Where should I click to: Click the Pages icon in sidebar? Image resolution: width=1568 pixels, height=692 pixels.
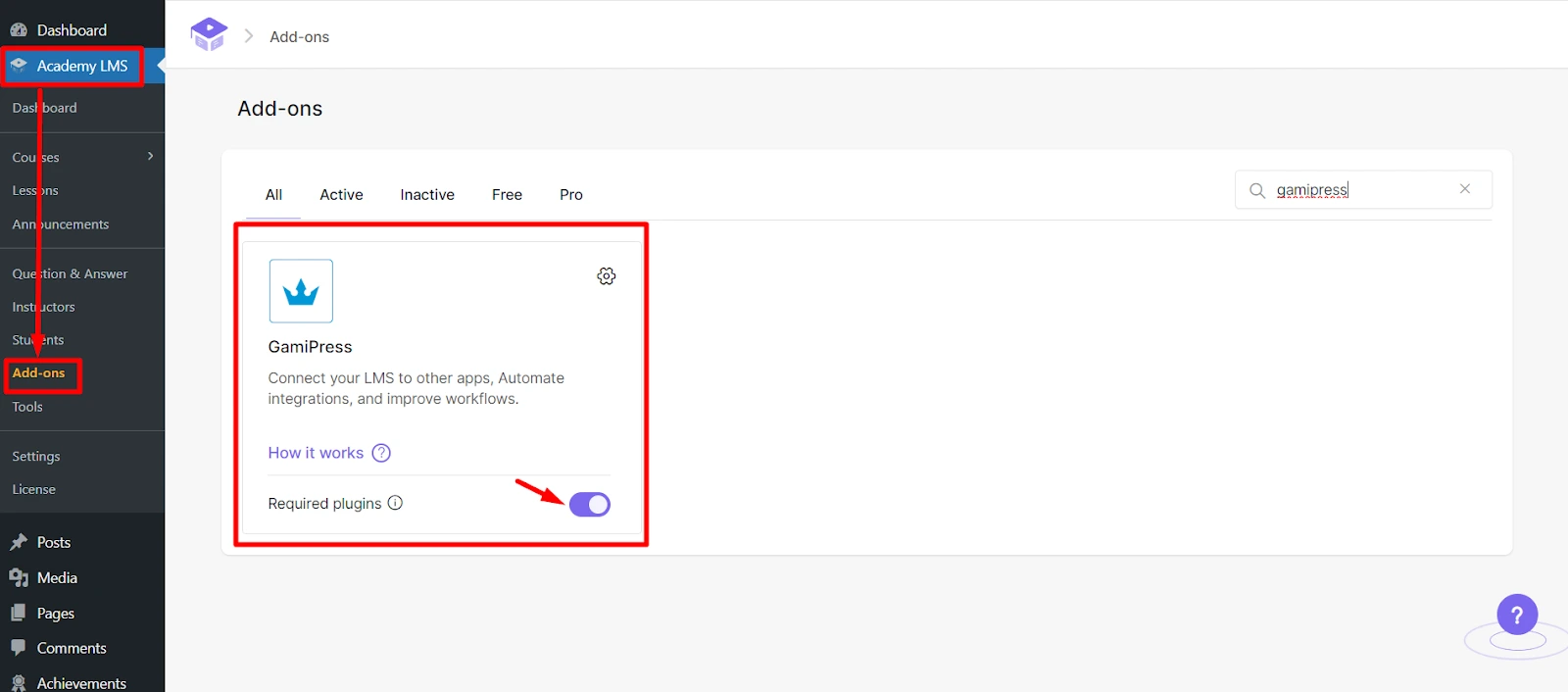pos(19,613)
